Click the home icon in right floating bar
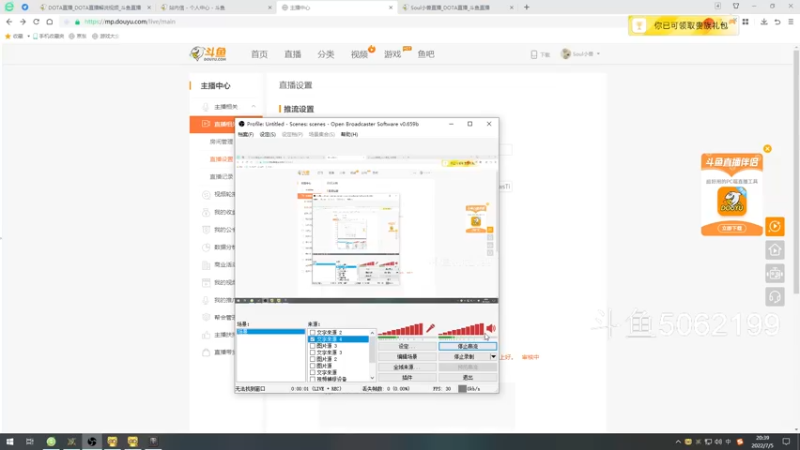This screenshot has width=800, height=450. click(x=774, y=250)
